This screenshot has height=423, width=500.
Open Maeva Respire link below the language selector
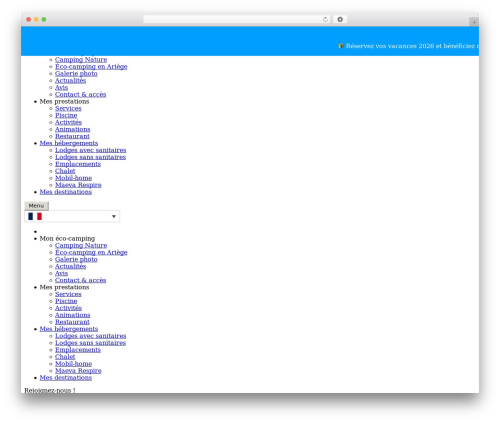click(78, 371)
